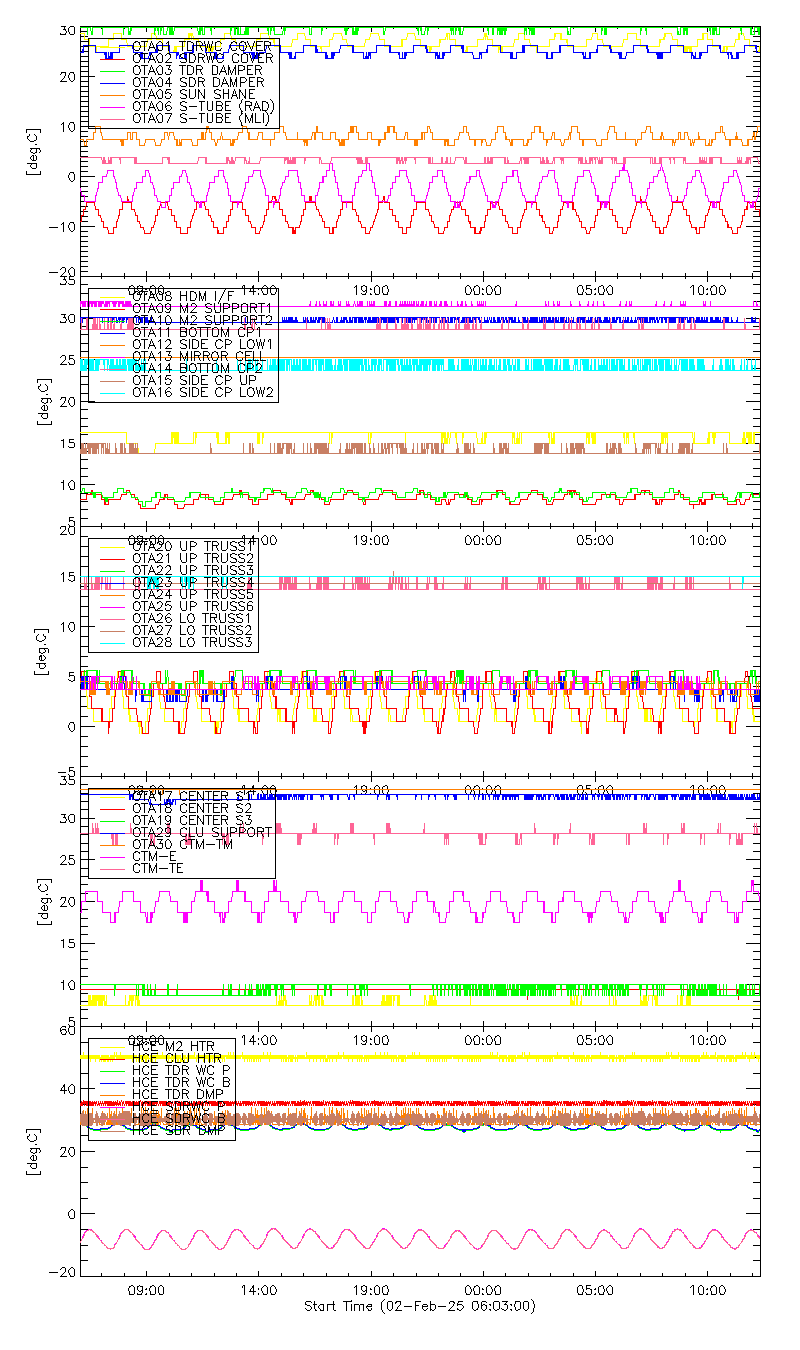Select legend label 'OTA04 SDR DAMPER'
800x1350 pixels.
[198, 82]
